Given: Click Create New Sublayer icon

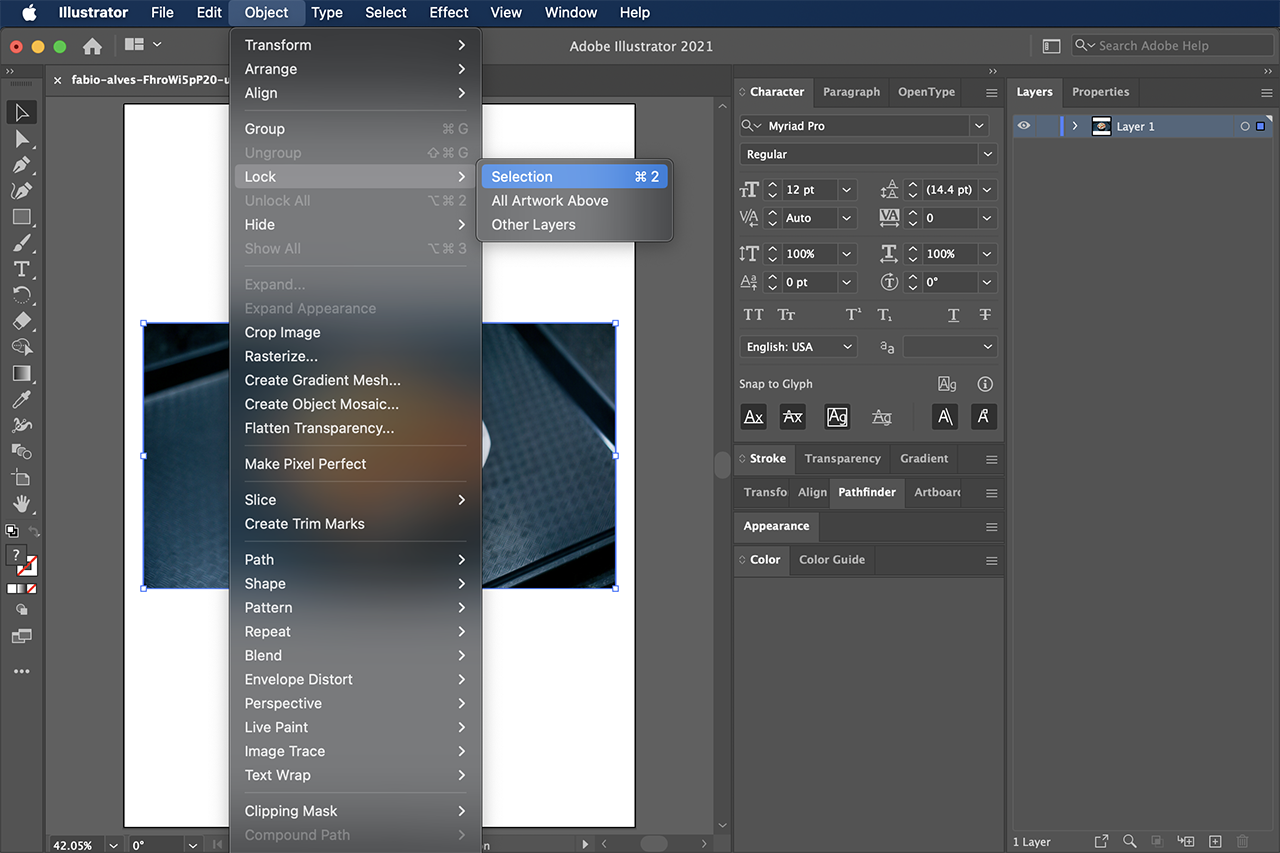Looking at the screenshot, I should pyautogui.click(x=1187, y=842).
